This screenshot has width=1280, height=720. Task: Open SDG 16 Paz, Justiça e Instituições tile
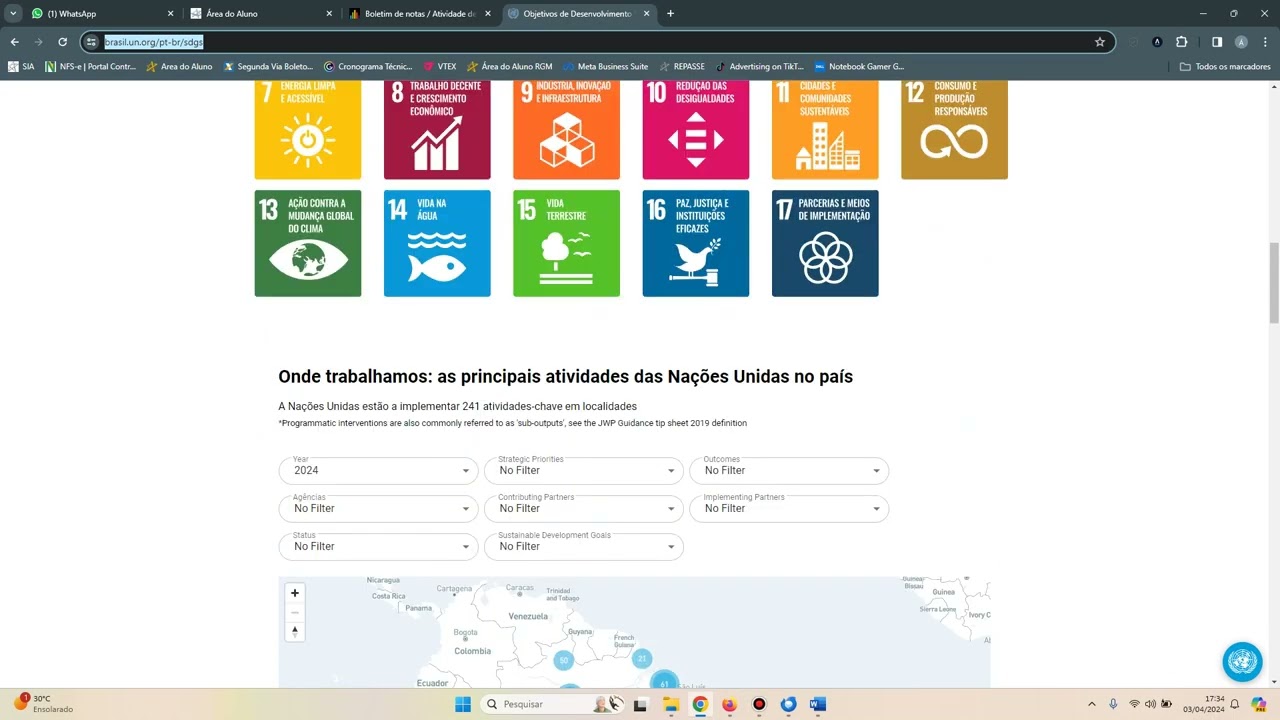[x=696, y=243]
